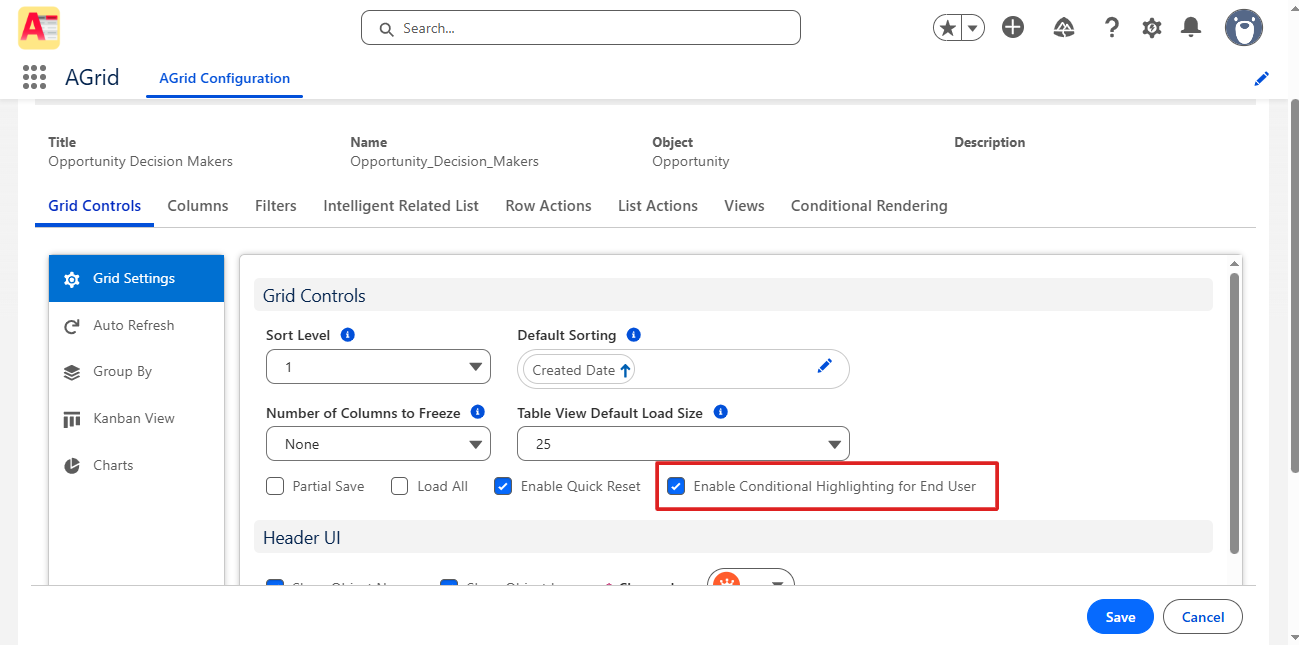
Task: Click the Auto Refresh icon
Action: tap(72, 326)
